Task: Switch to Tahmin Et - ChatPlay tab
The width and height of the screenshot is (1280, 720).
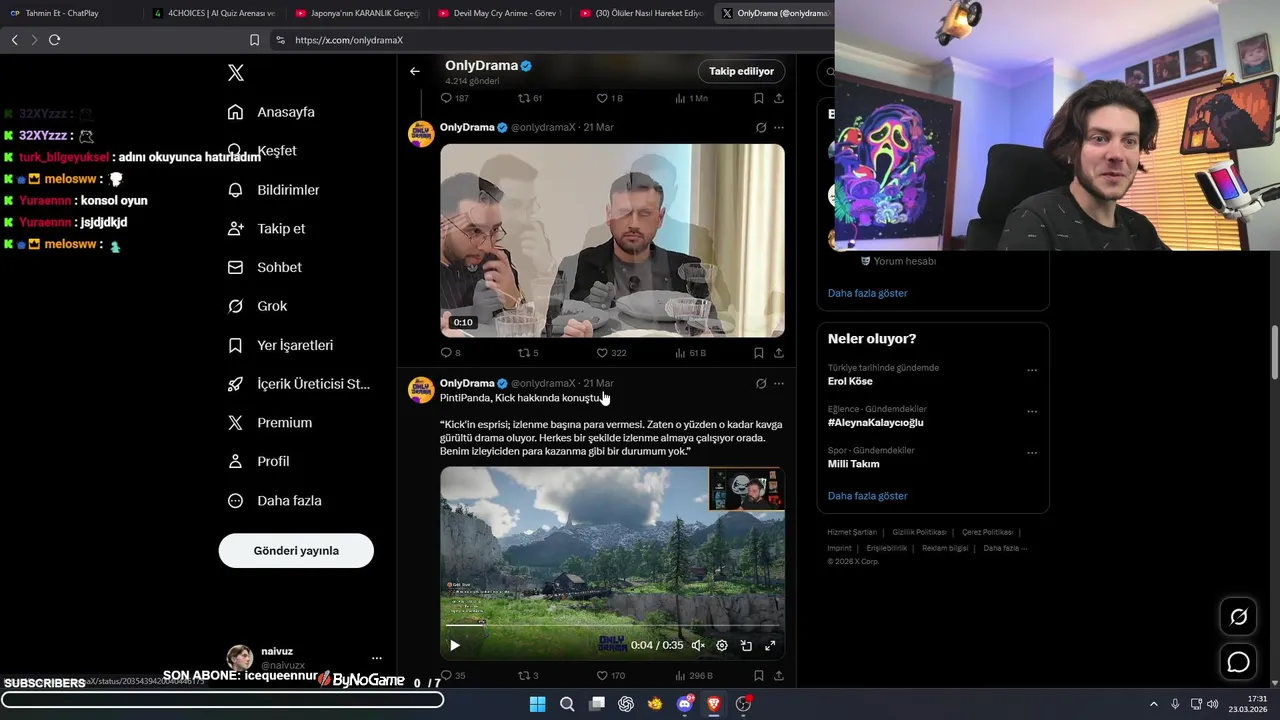Action: coord(70,13)
